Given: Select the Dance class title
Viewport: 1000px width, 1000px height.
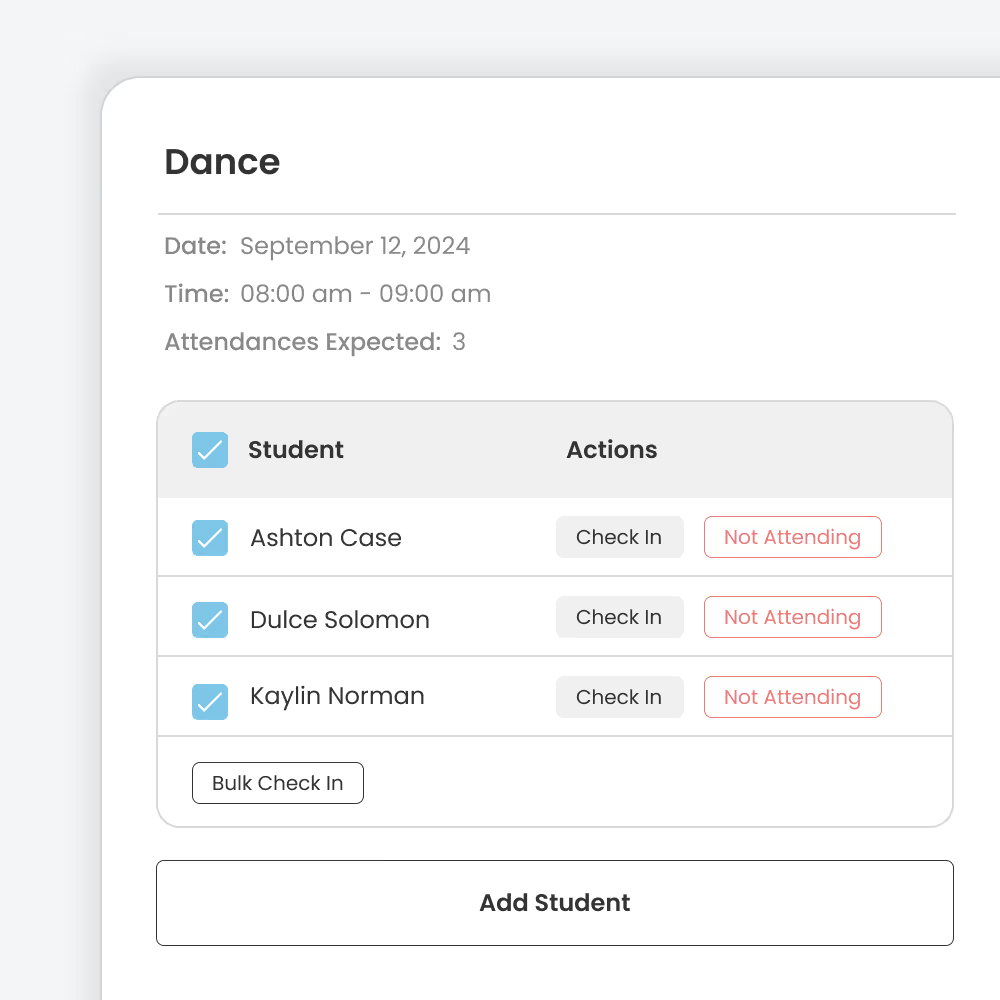Looking at the screenshot, I should [222, 161].
